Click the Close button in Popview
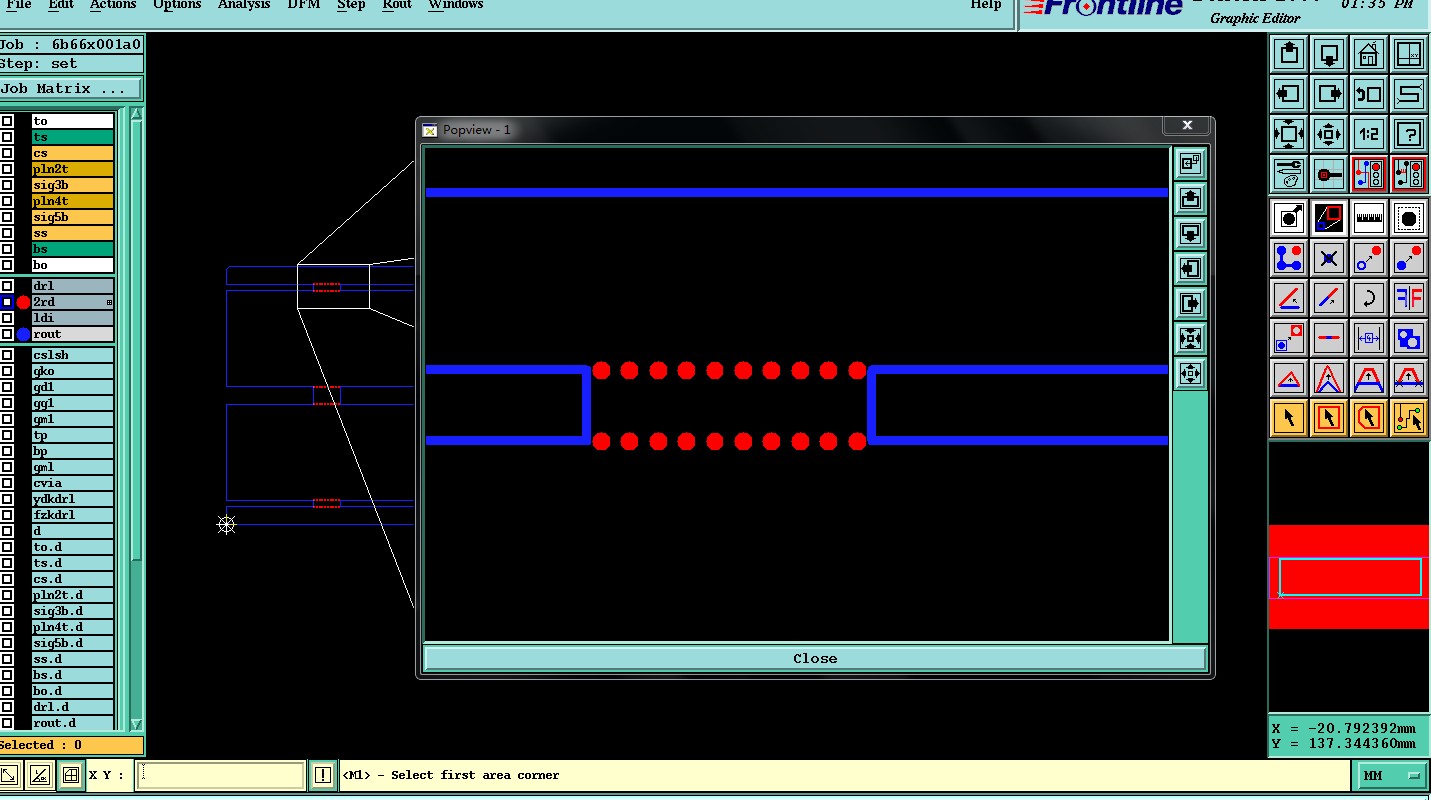This screenshot has width=1431, height=800. pyautogui.click(x=815, y=658)
